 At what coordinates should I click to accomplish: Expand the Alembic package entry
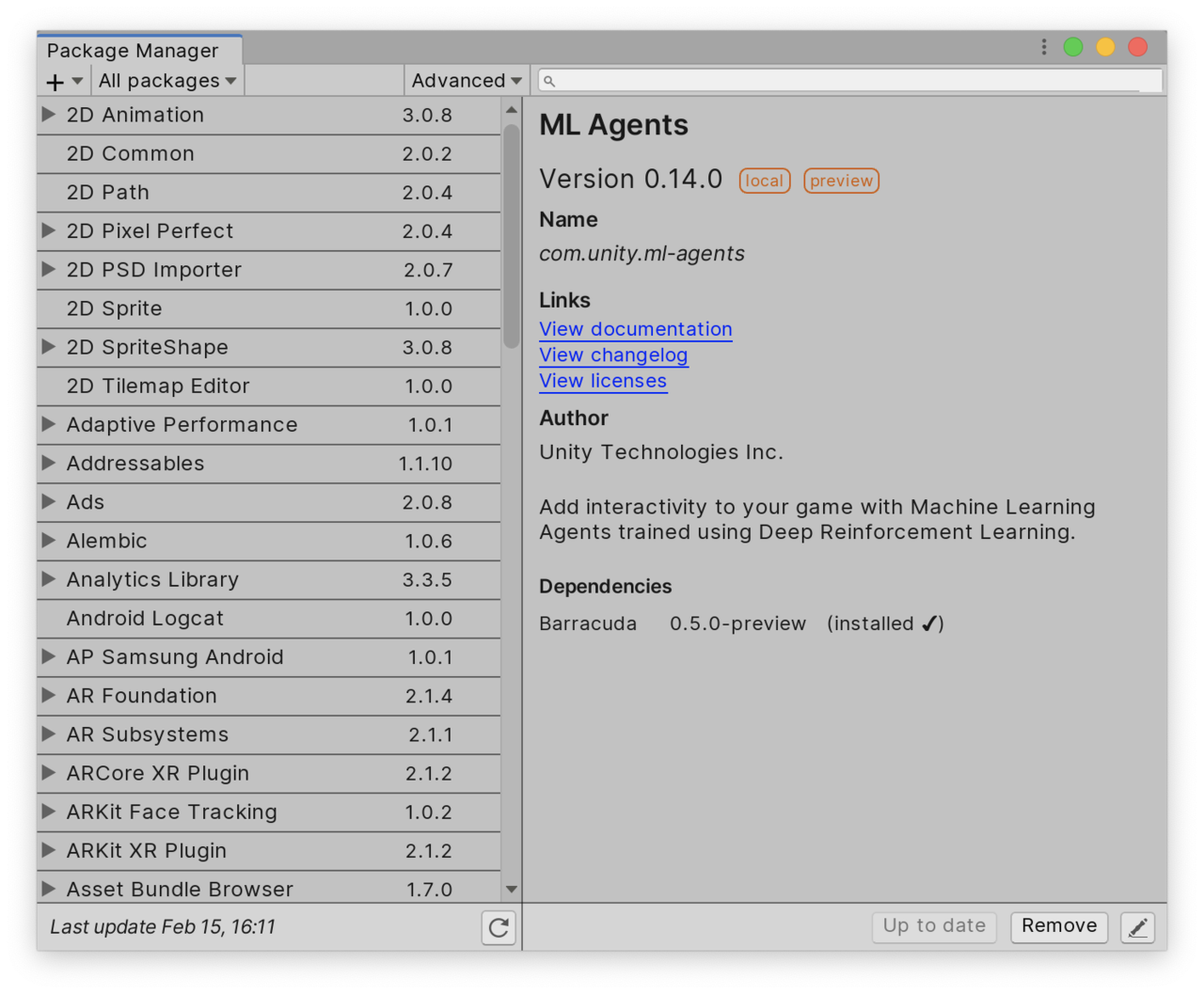(x=48, y=541)
